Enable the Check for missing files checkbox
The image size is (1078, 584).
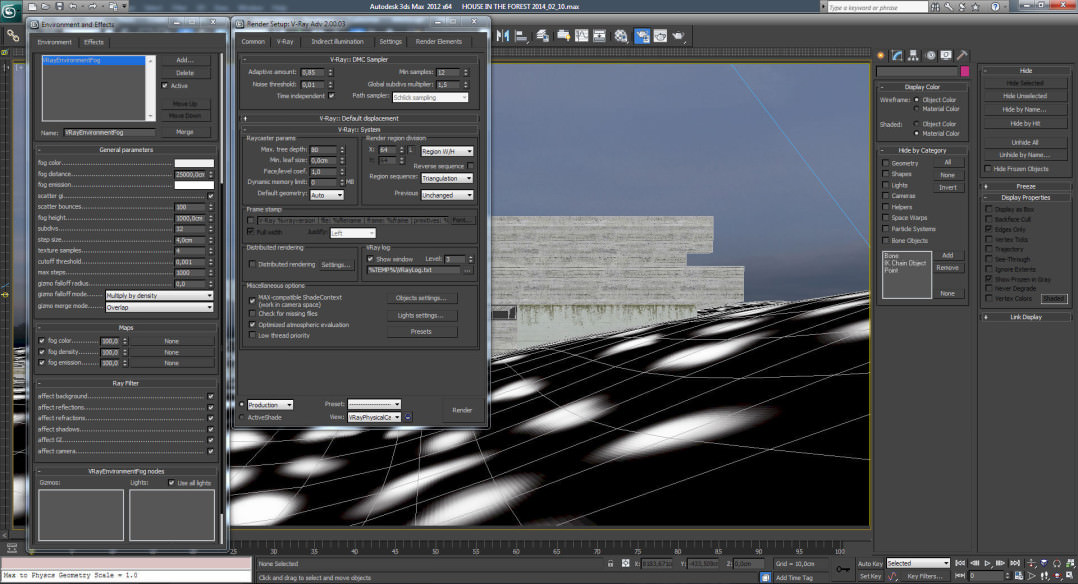point(252,313)
